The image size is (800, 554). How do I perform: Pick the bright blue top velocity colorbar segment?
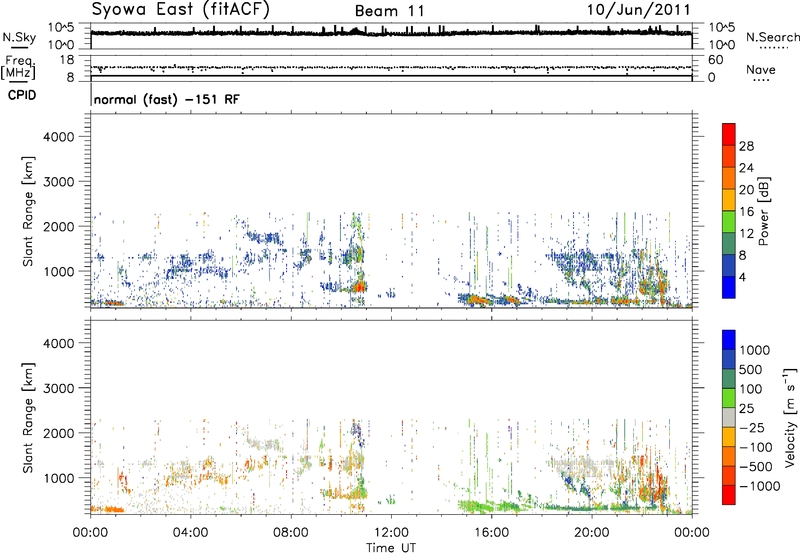pos(729,340)
